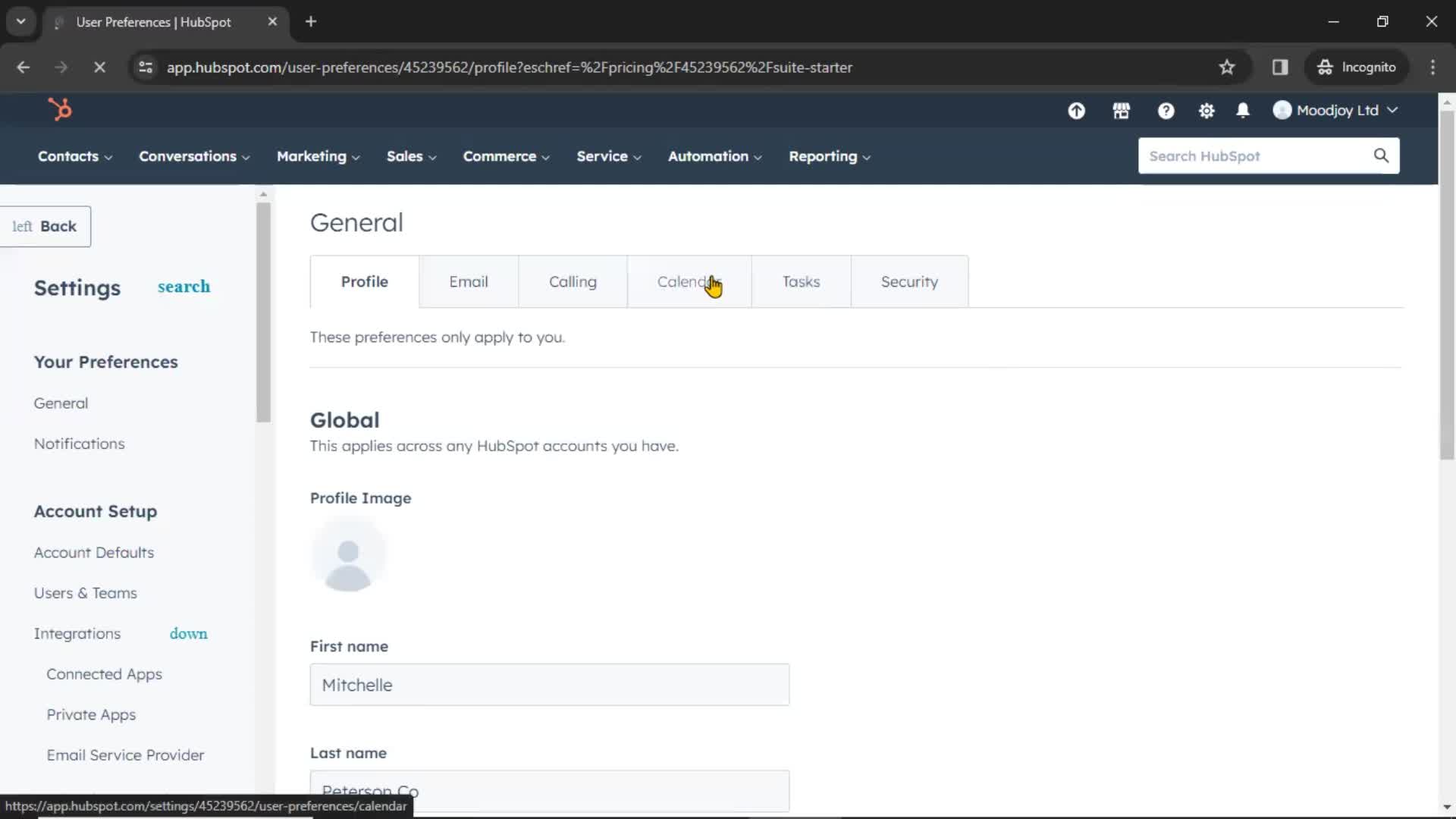Open Settings gear icon

click(1206, 110)
